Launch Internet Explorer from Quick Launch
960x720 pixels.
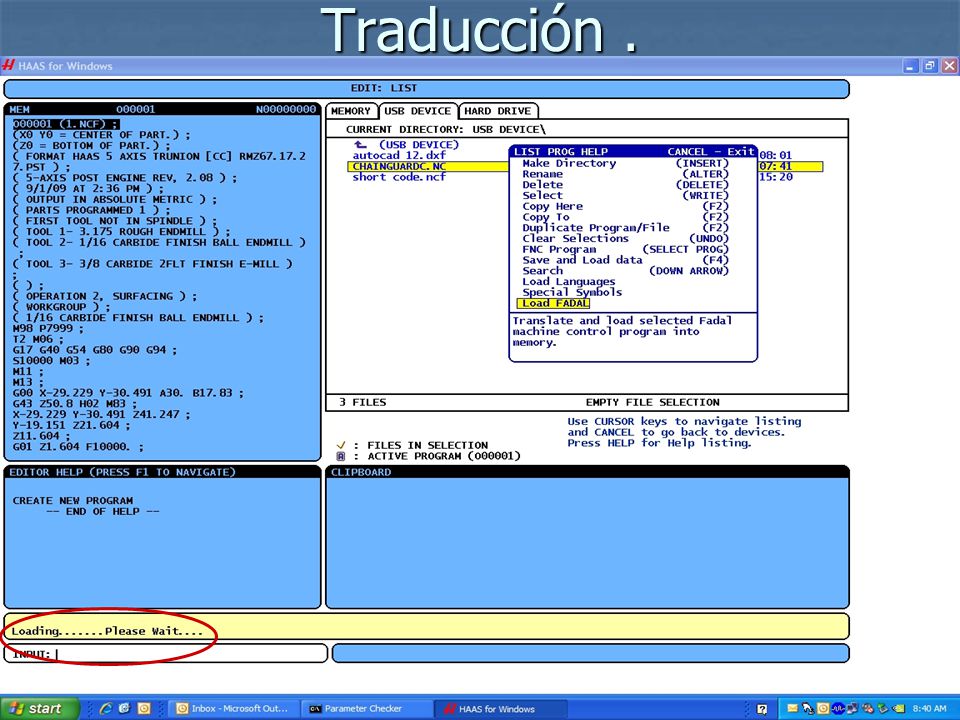[x=106, y=708]
